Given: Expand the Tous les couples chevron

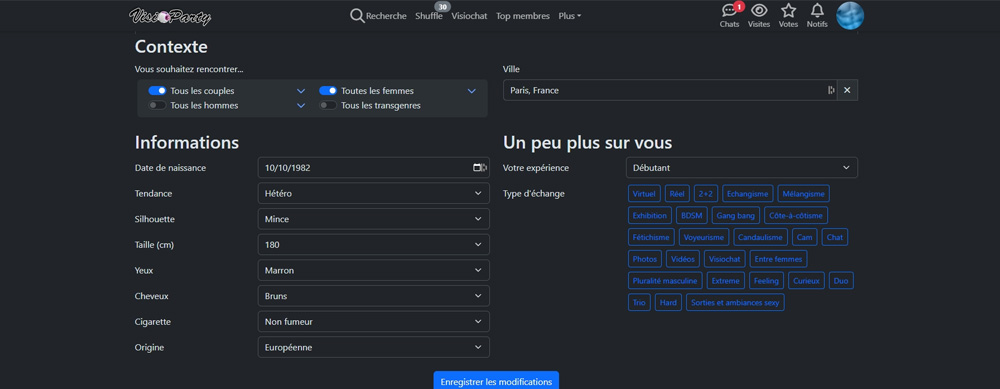Looking at the screenshot, I should [x=301, y=91].
